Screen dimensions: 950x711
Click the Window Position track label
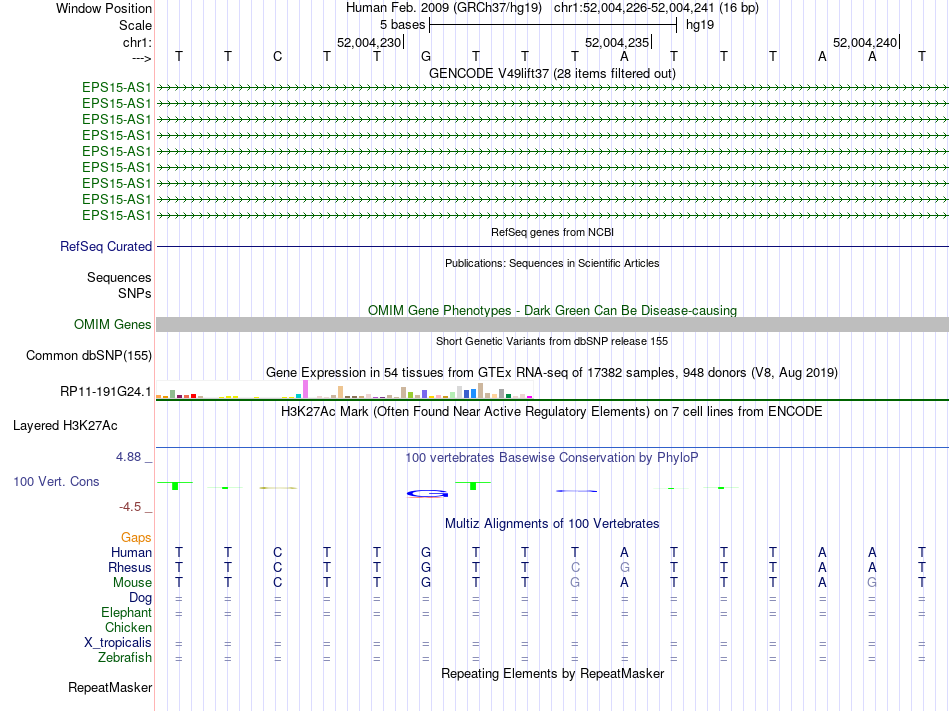(x=104, y=8)
